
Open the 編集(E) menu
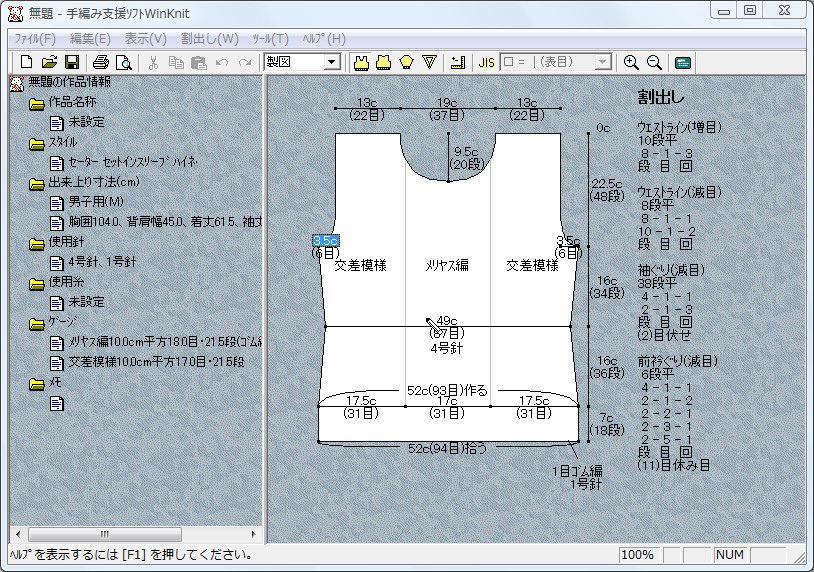coord(90,39)
